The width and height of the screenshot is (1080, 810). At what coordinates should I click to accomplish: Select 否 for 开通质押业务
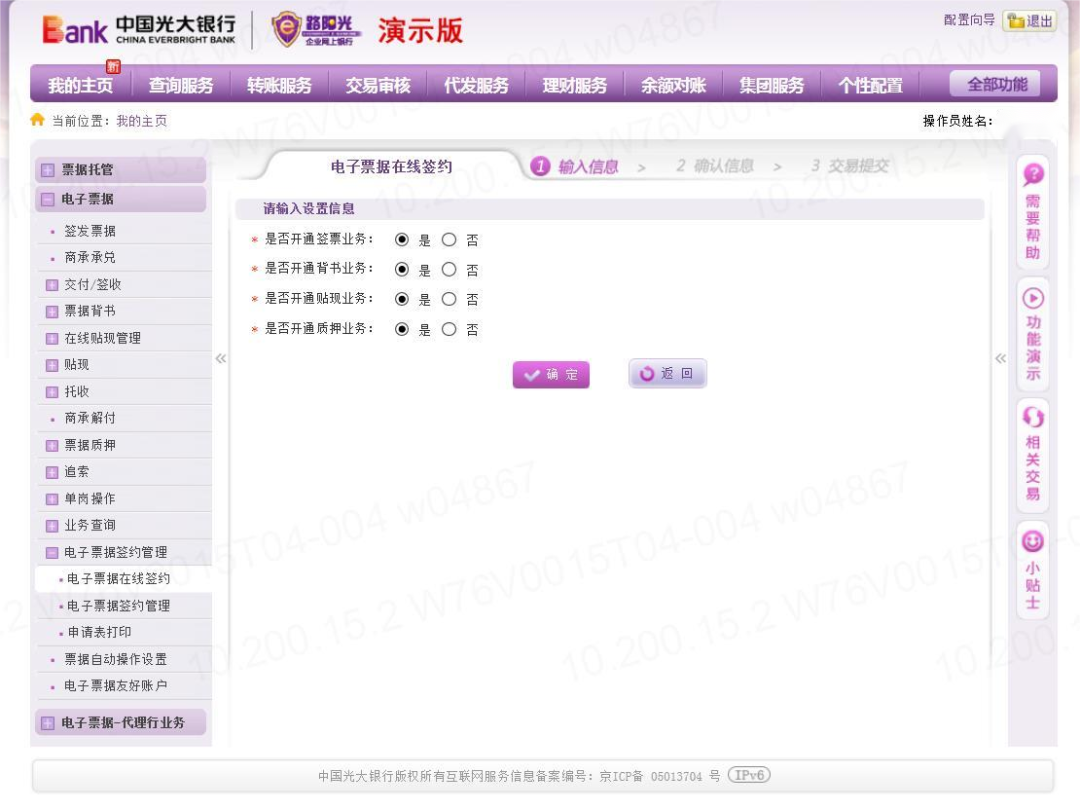click(449, 329)
